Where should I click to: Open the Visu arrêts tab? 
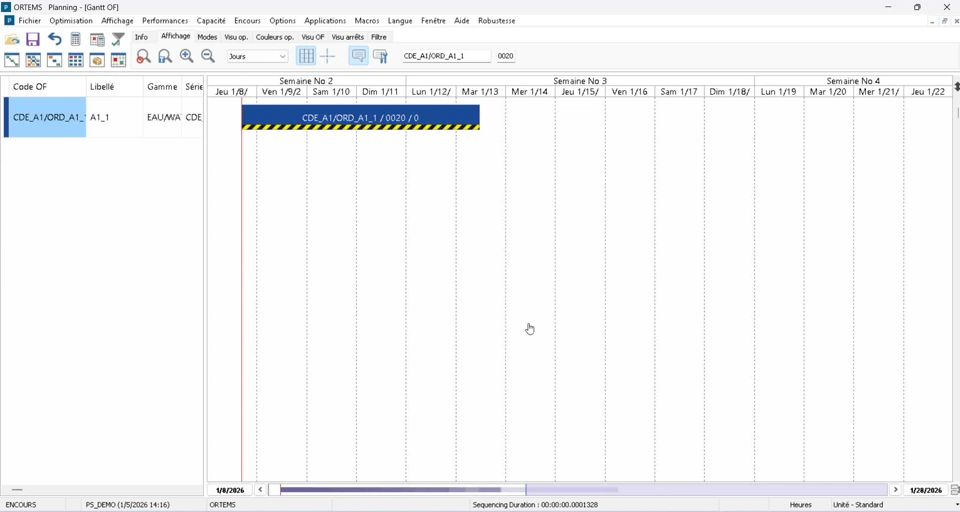pos(348,37)
